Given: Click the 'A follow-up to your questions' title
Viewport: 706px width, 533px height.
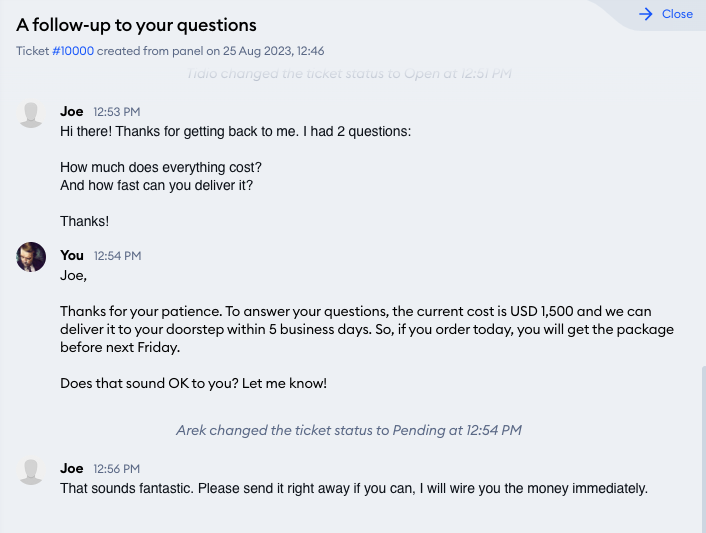Looking at the screenshot, I should 136,25.
